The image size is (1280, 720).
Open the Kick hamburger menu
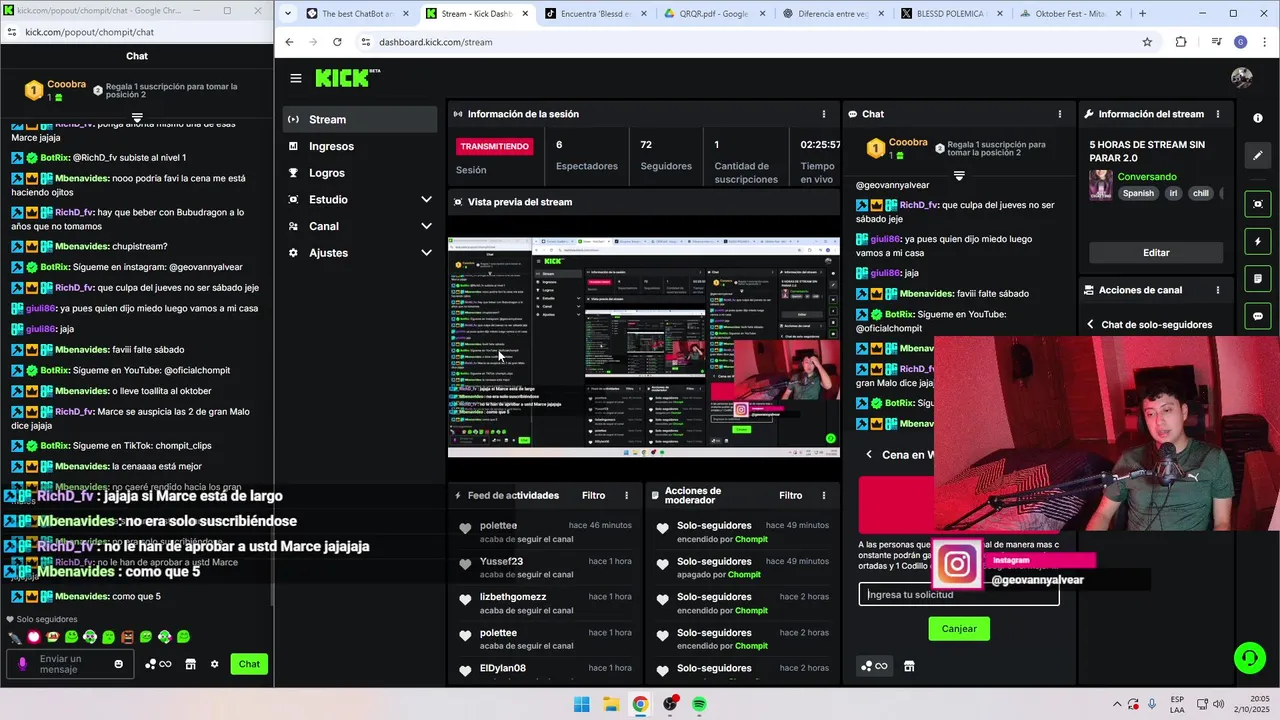pos(296,78)
